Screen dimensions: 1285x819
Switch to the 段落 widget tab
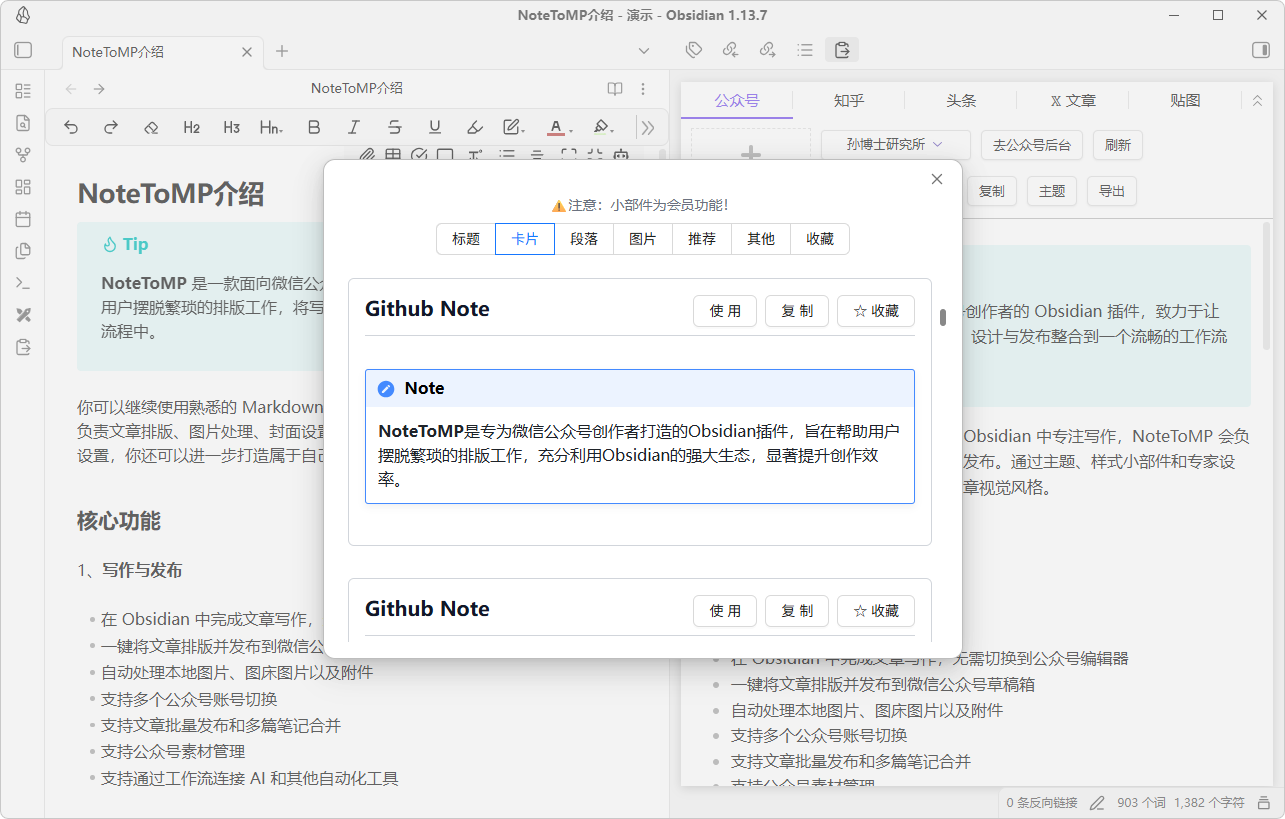[x=584, y=239]
